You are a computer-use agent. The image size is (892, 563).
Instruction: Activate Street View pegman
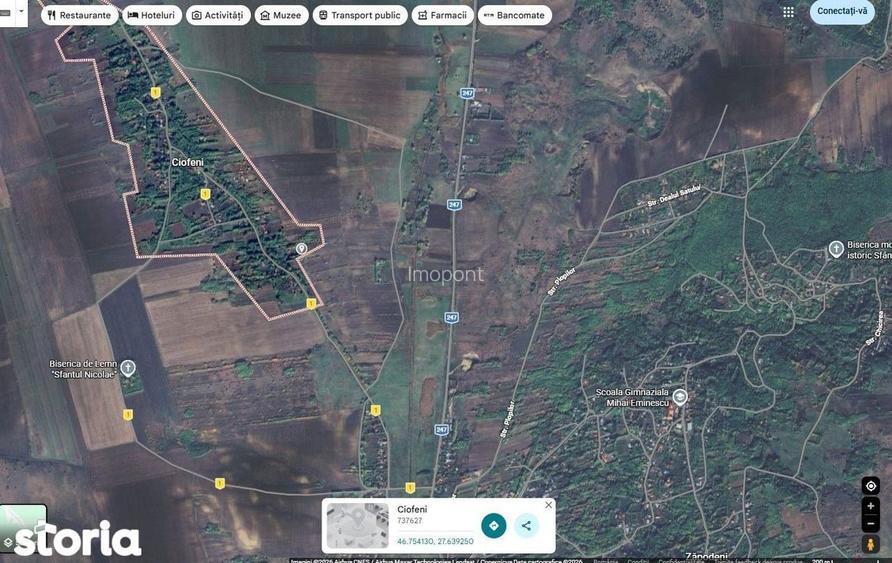[870, 544]
